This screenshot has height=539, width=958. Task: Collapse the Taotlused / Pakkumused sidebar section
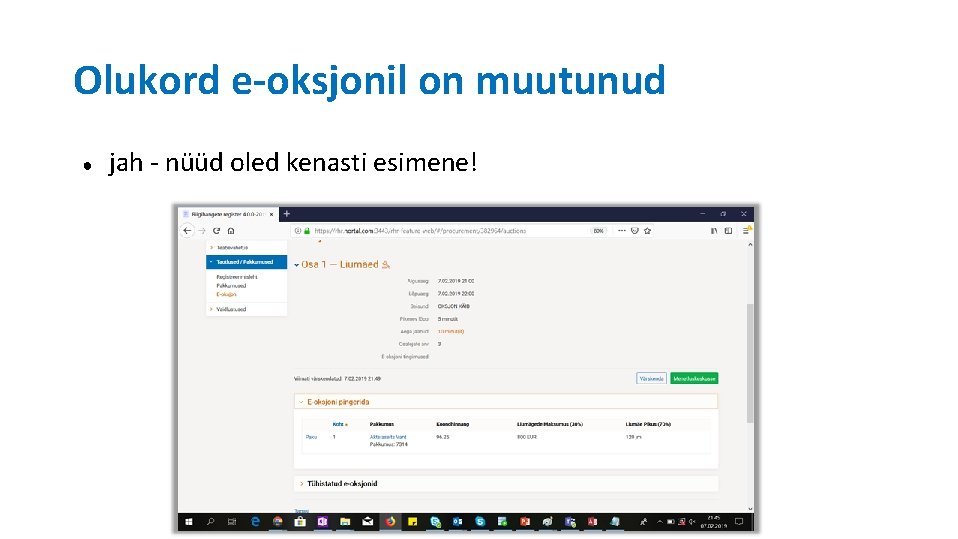pos(246,262)
